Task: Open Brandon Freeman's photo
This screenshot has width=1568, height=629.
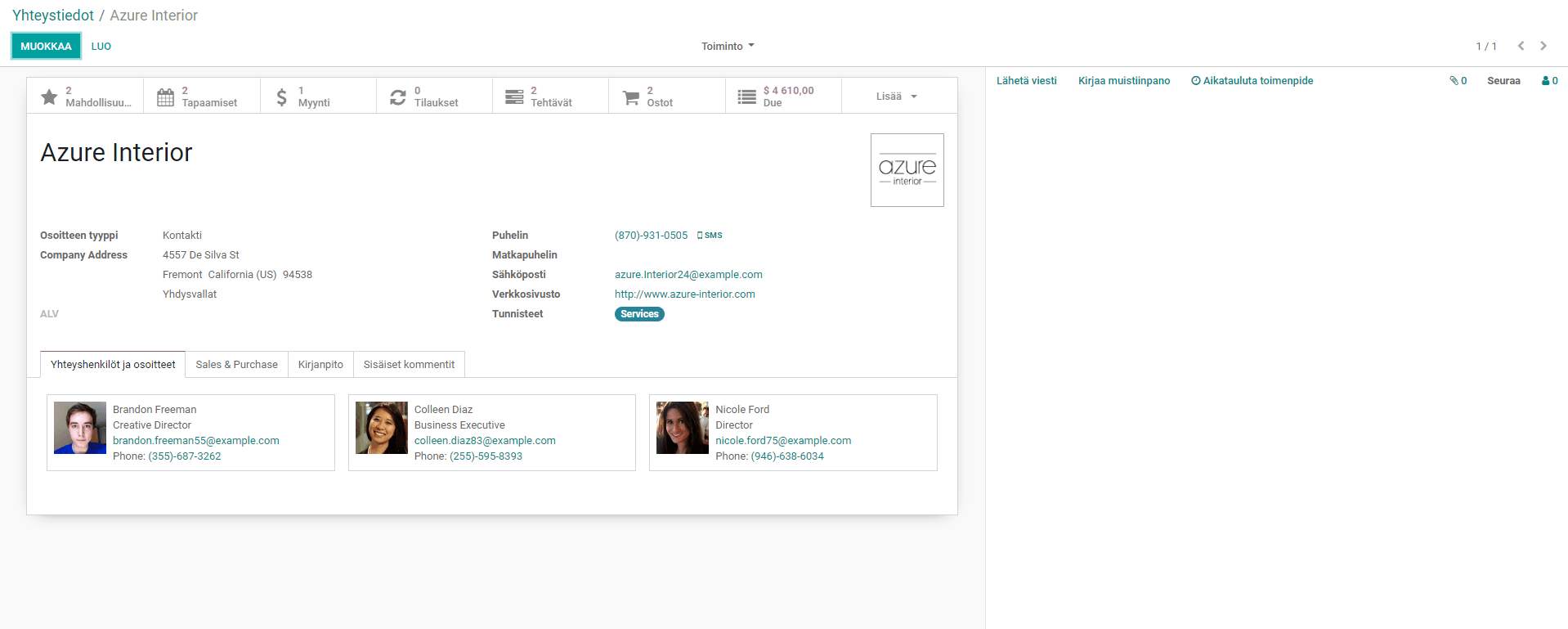Action: click(x=80, y=428)
